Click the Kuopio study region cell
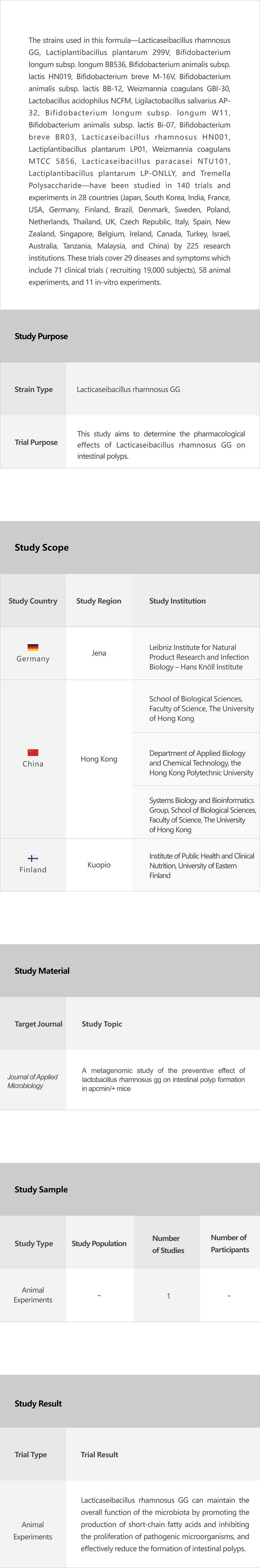This screenshot has width=260, height=1568. (99, 865)
